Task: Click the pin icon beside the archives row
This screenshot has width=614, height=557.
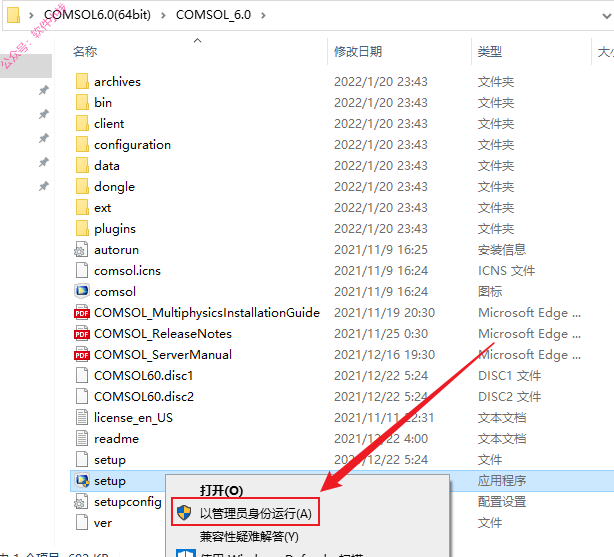Action: coord(43,90)
